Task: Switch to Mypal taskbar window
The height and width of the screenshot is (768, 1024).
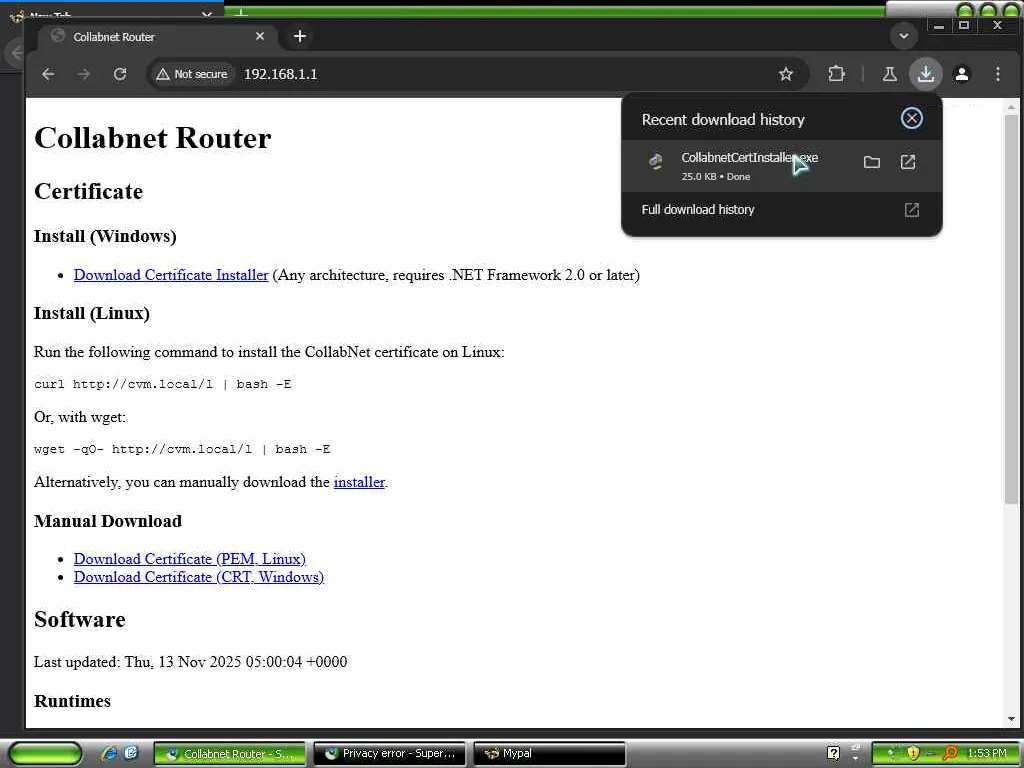Action: [549, 754]
